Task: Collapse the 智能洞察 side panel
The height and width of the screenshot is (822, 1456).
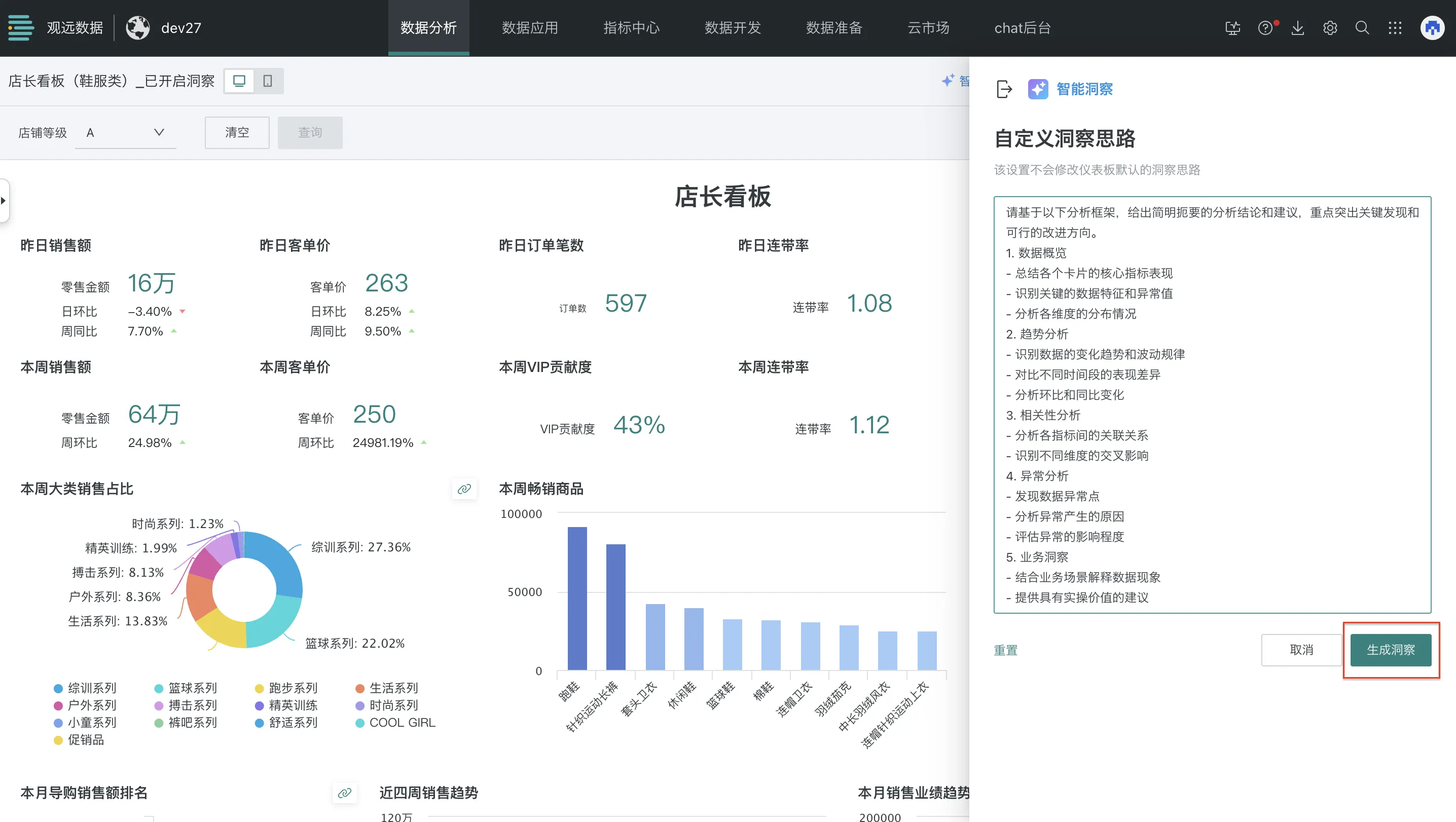Action: tap(1004, 89)
